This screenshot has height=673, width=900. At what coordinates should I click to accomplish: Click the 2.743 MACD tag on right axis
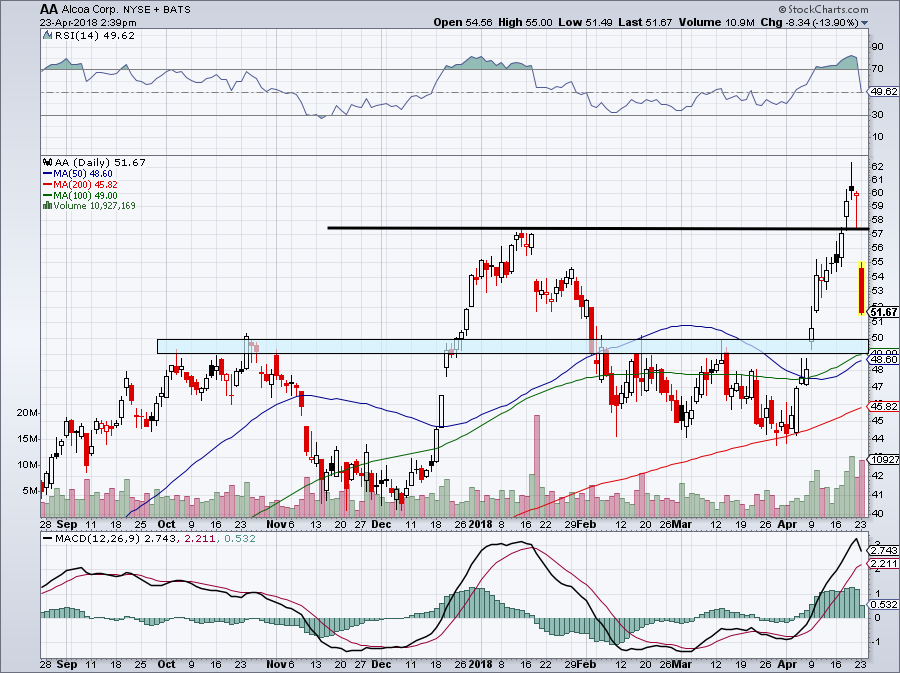[x=884, y=551]
